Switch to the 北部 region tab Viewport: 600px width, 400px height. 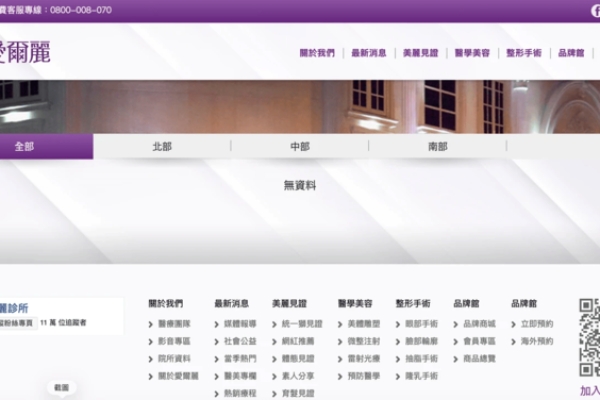tap(162, 146)
